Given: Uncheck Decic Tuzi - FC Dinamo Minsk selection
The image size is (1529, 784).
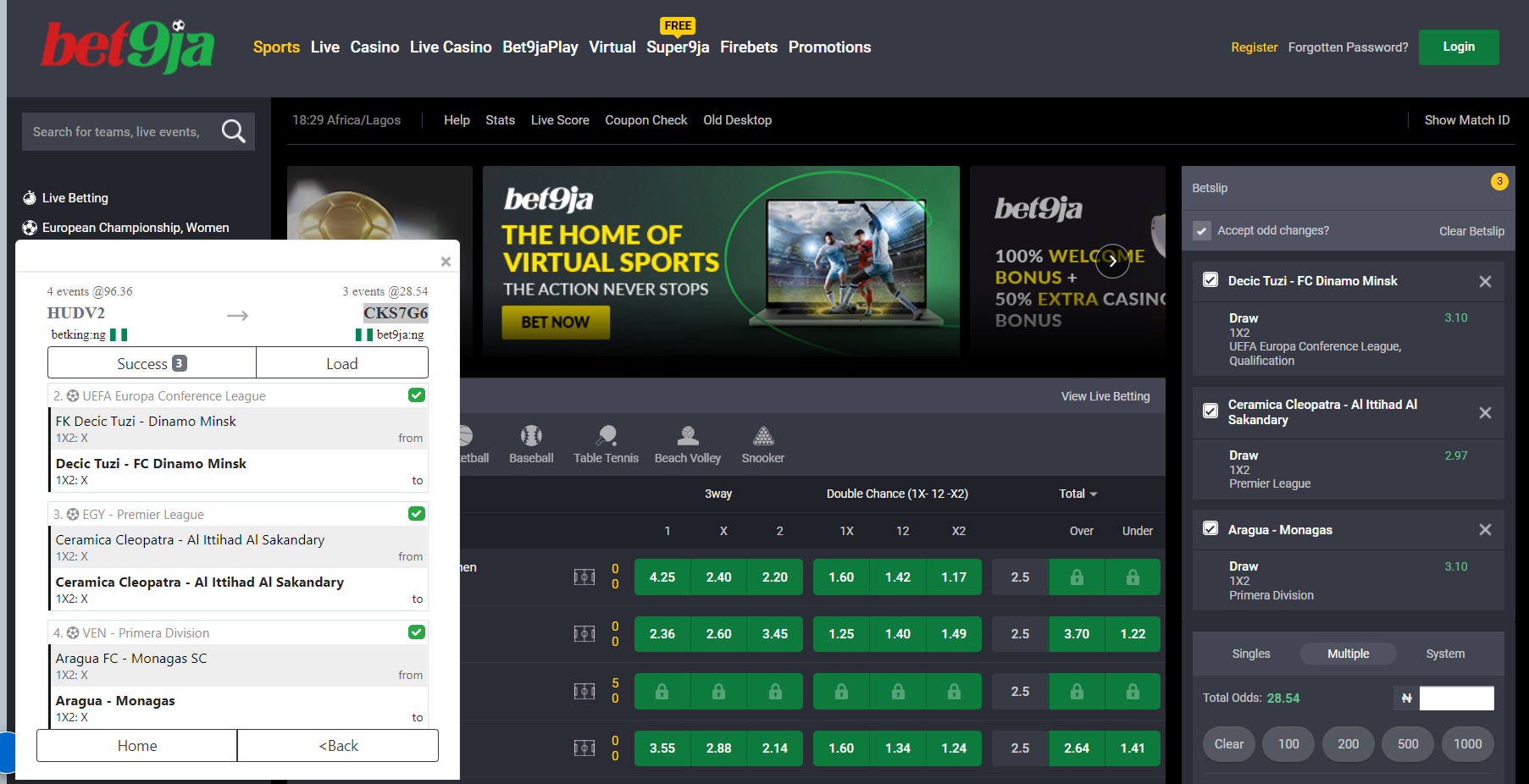Looking at the screenshot, I should [1210, 280].
